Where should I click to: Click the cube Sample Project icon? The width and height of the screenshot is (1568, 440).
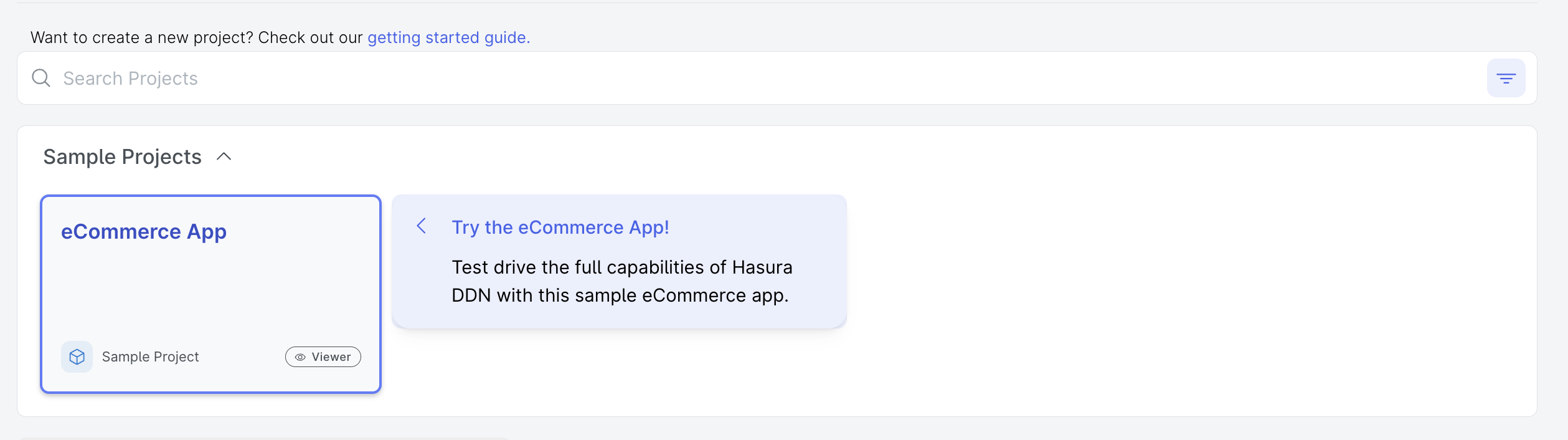point(77,356)
